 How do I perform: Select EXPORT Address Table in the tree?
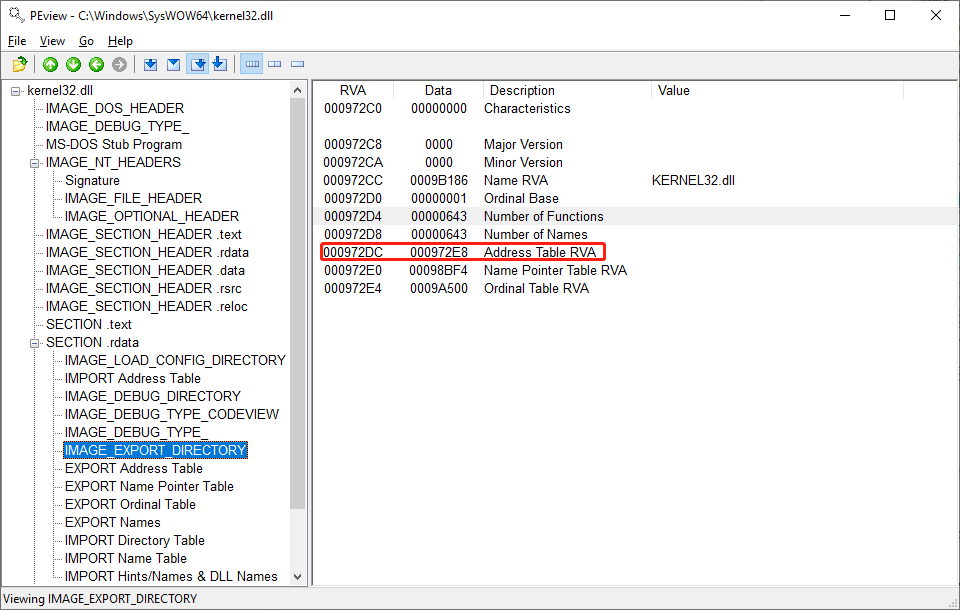click(133, 468)
